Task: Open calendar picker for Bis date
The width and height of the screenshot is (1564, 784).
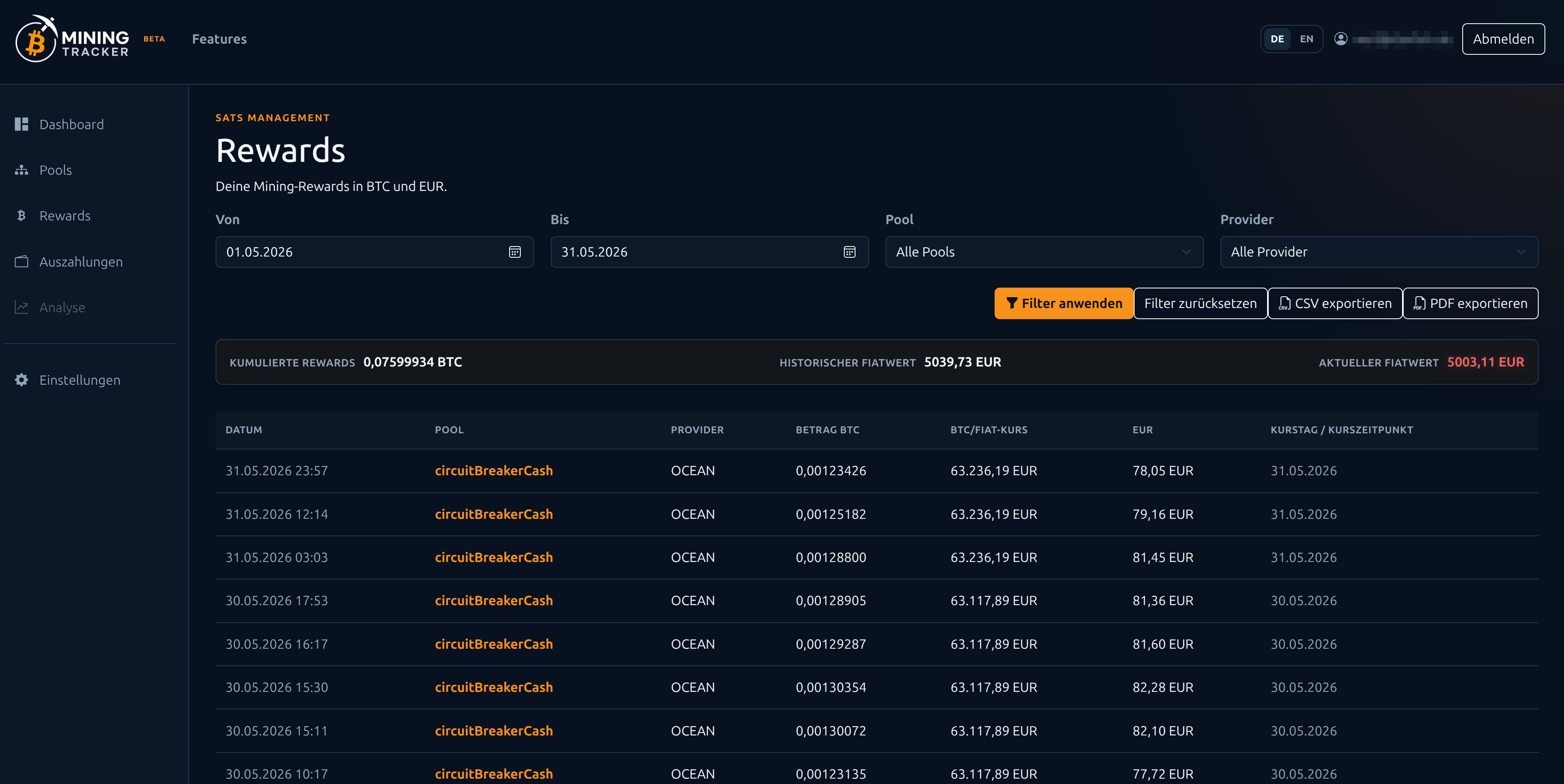Action: (849, 252)
